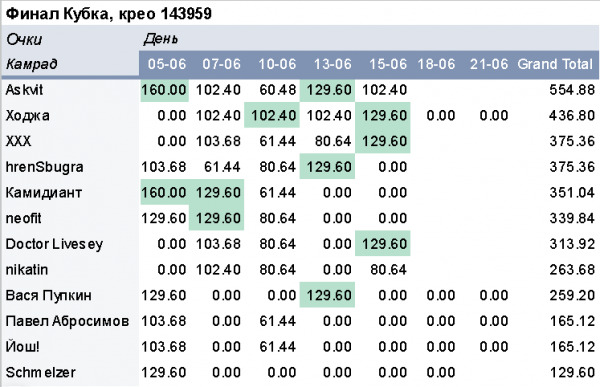
Task: Click the XXX row name
Action: [18, 141]
